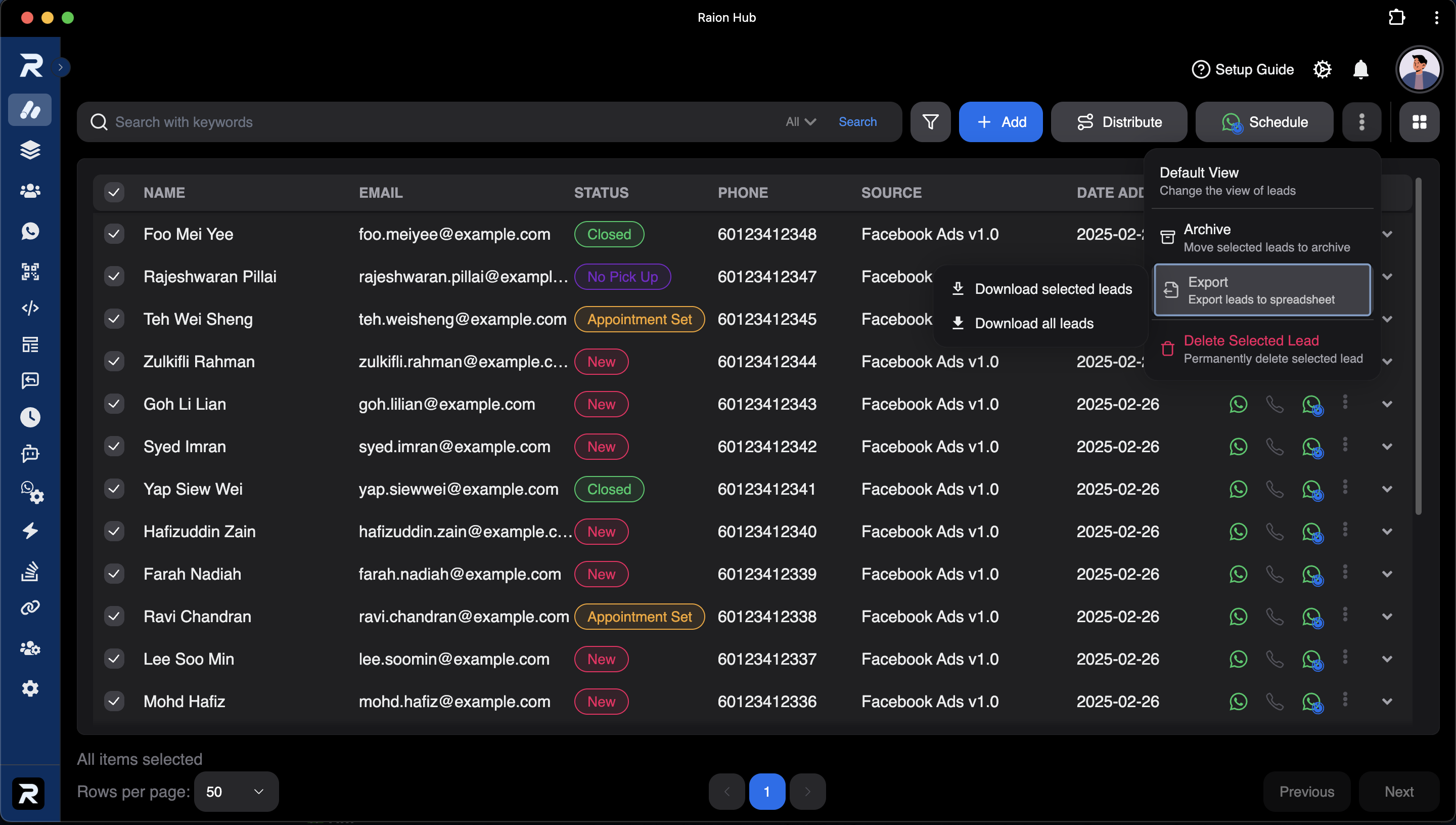1456x825 pixels.
Task: Click Download selected leads
Action: point(1041,289)
